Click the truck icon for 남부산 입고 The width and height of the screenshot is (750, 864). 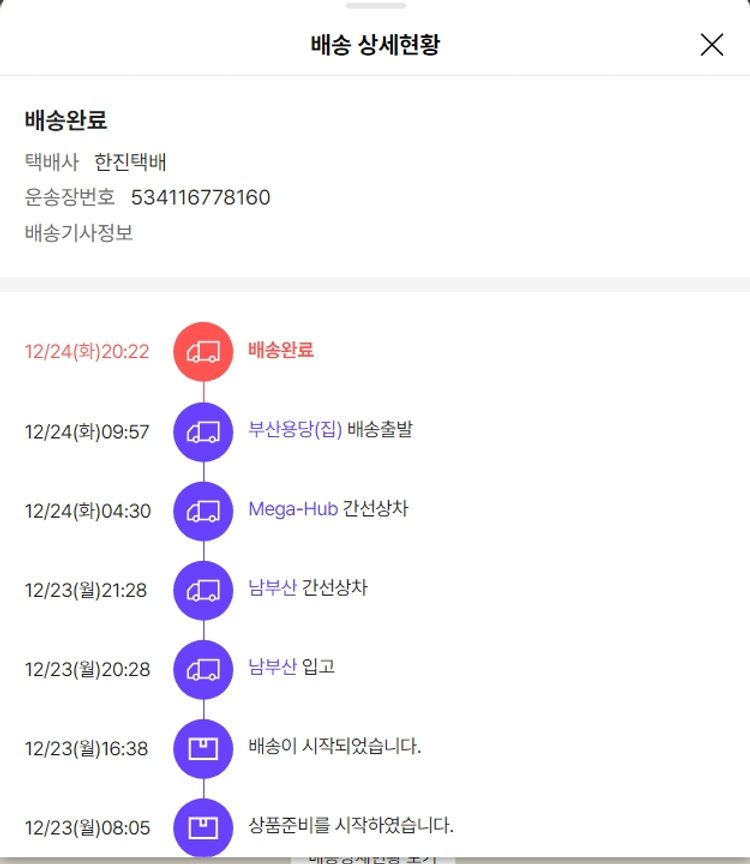click(x=203, y=669)
